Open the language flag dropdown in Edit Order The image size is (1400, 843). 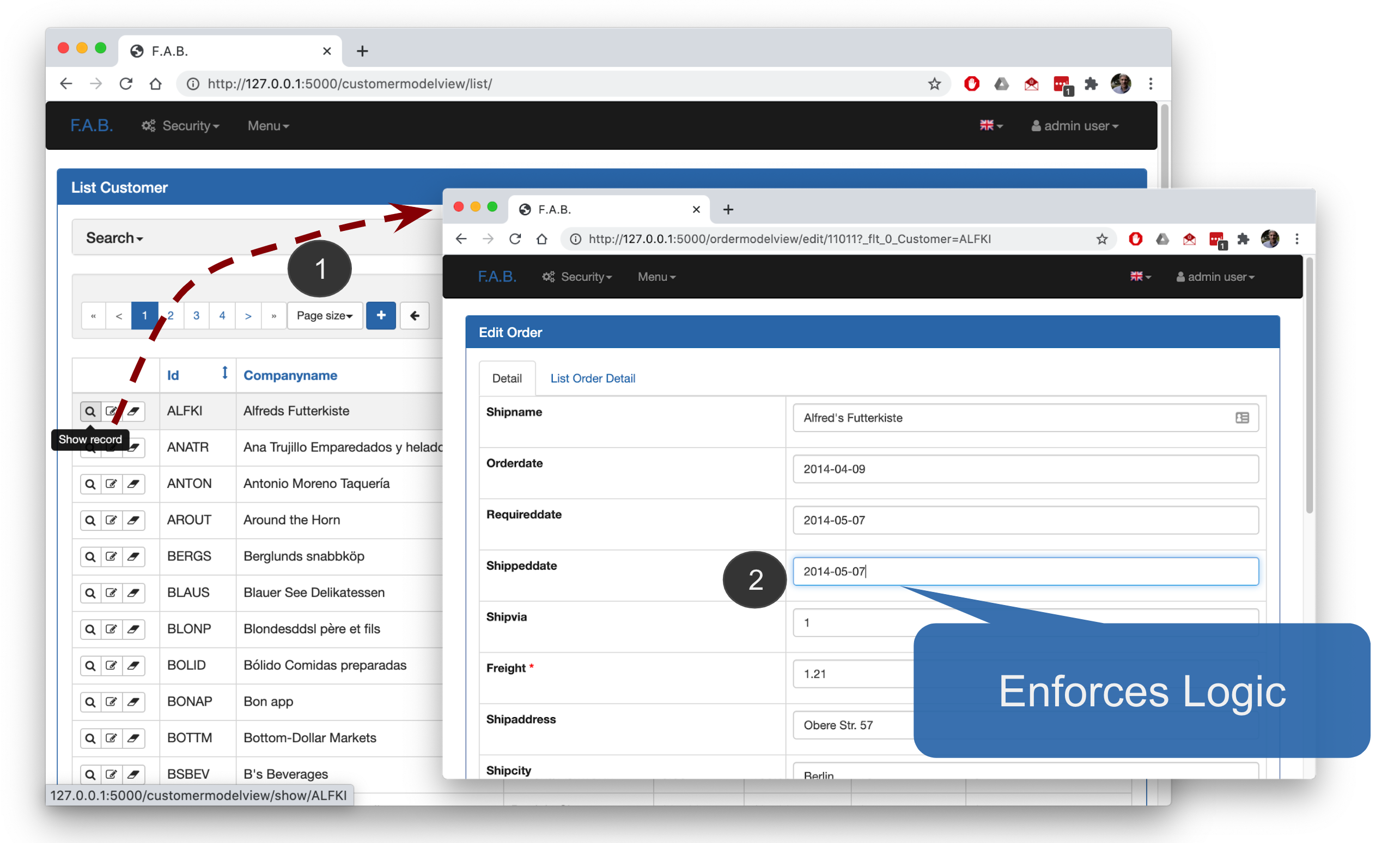click(1140, 277)
